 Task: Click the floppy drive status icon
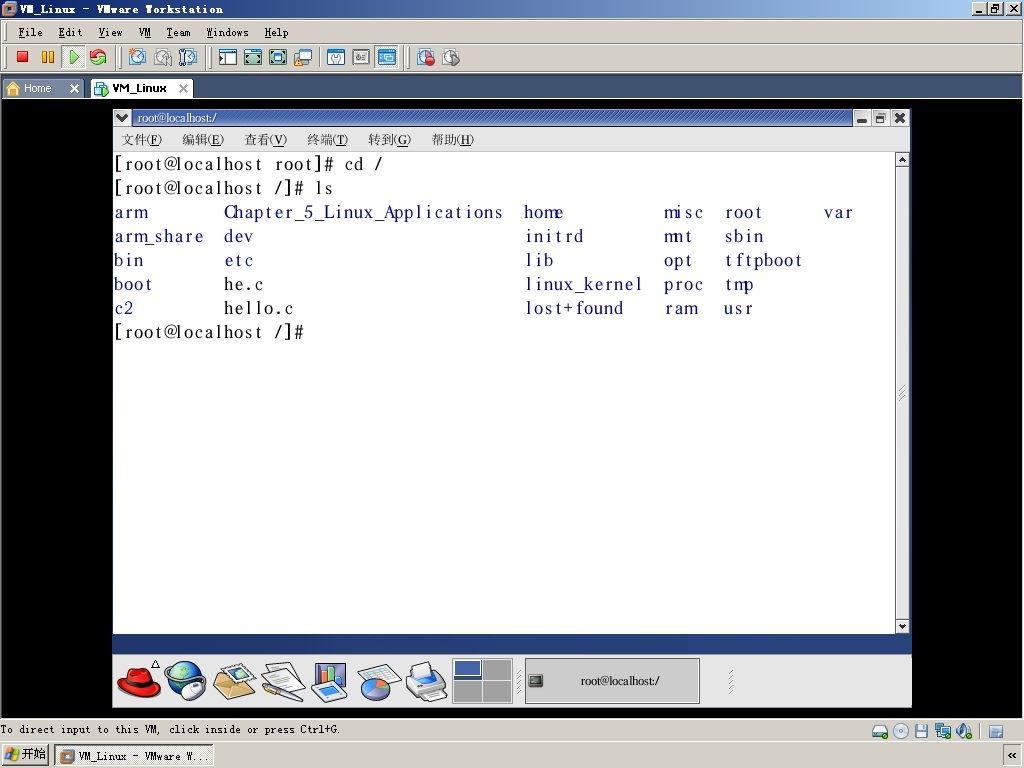(x=921, y=731)
